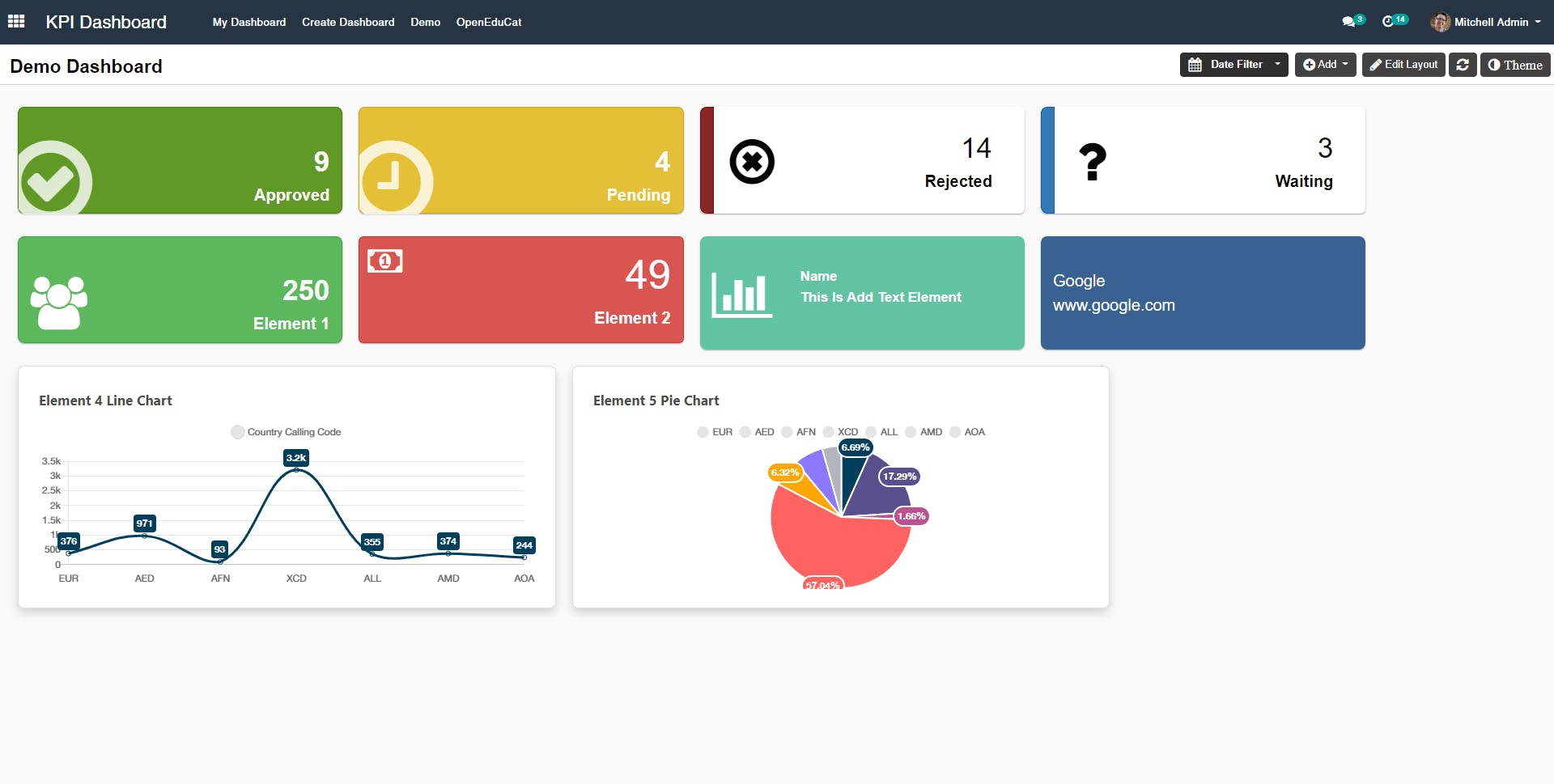Click the 1.66% pink pie label
This screenshot has width=1554, height=784.
point(911,516)
